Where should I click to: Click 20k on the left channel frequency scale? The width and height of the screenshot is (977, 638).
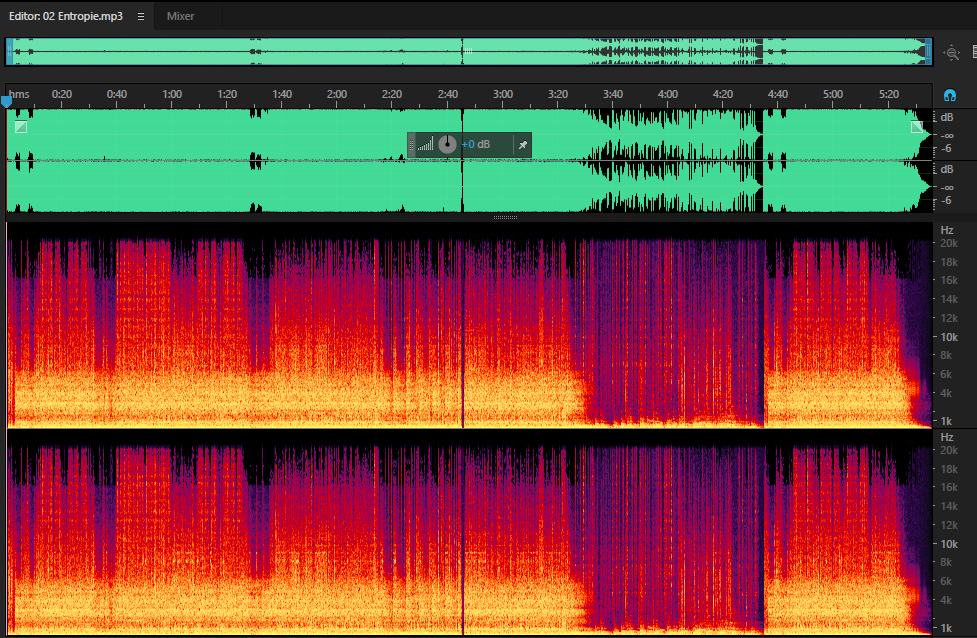coord(948,243)
